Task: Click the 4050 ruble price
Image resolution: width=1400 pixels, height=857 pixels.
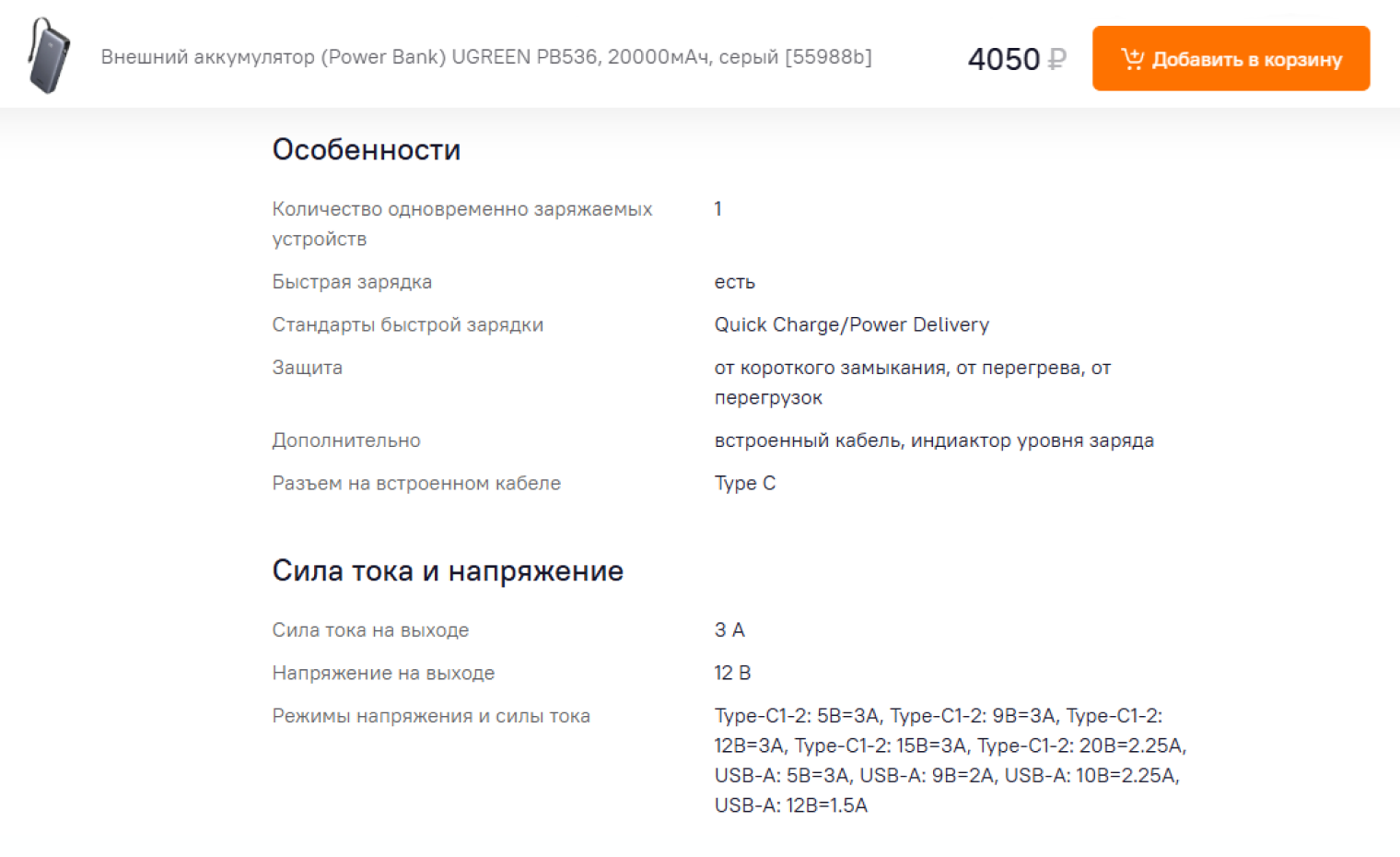Action: pos(1017,59)
